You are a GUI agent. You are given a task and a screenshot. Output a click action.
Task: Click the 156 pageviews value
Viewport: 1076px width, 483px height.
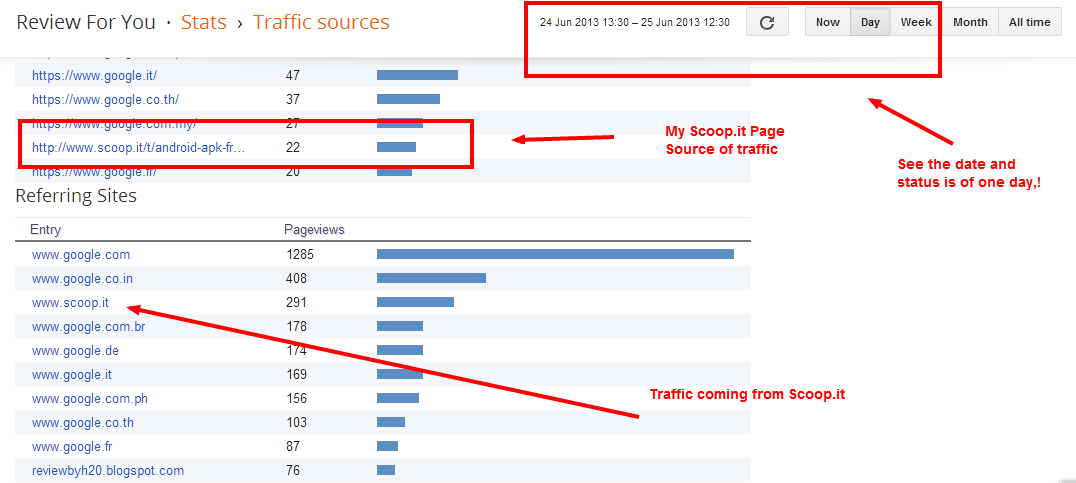(296, 399)
